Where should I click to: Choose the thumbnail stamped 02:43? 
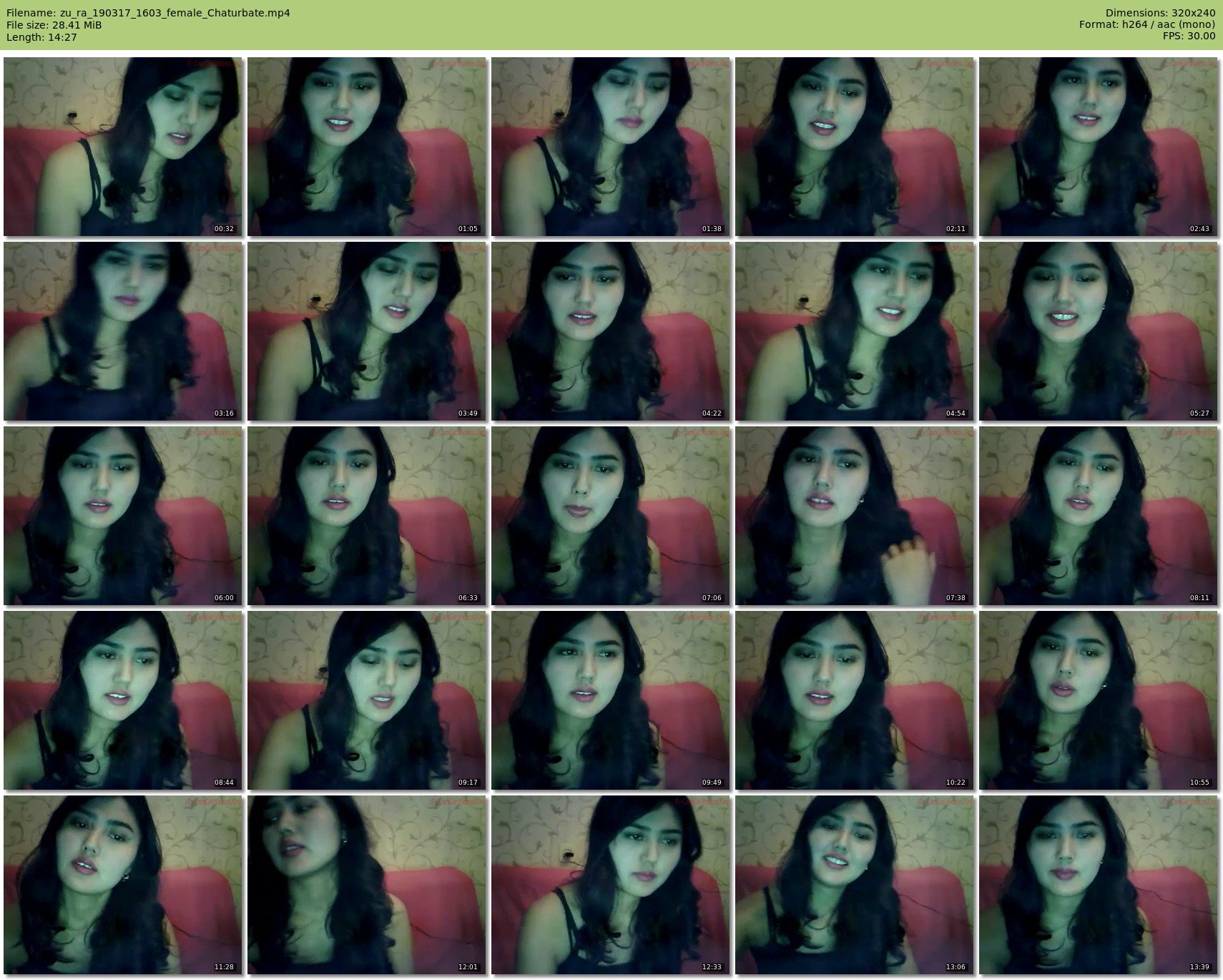coord(1099,147)
